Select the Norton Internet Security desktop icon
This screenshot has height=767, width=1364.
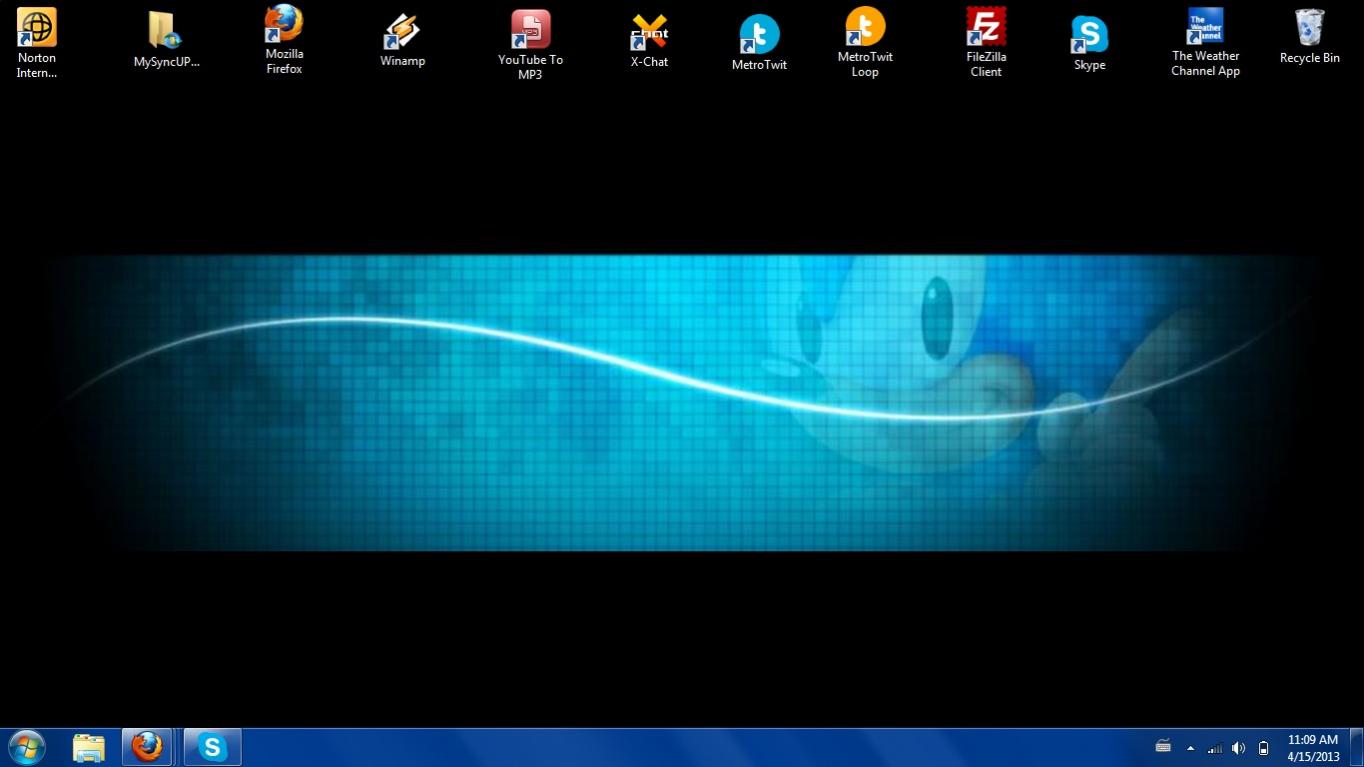click(37, 44)
